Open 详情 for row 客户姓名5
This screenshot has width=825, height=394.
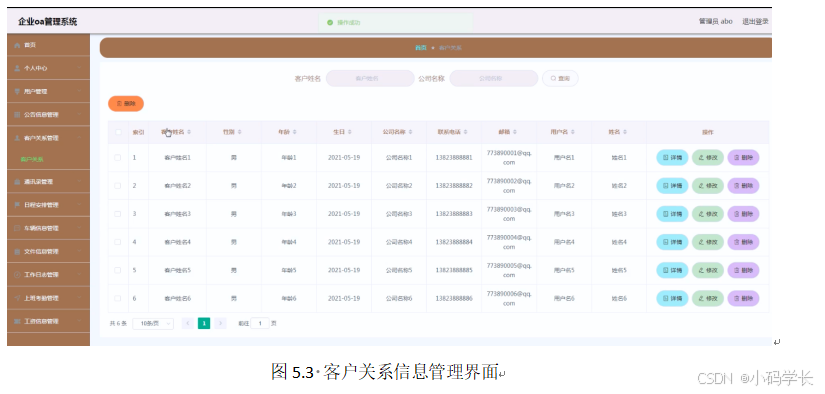click(672, 270)
